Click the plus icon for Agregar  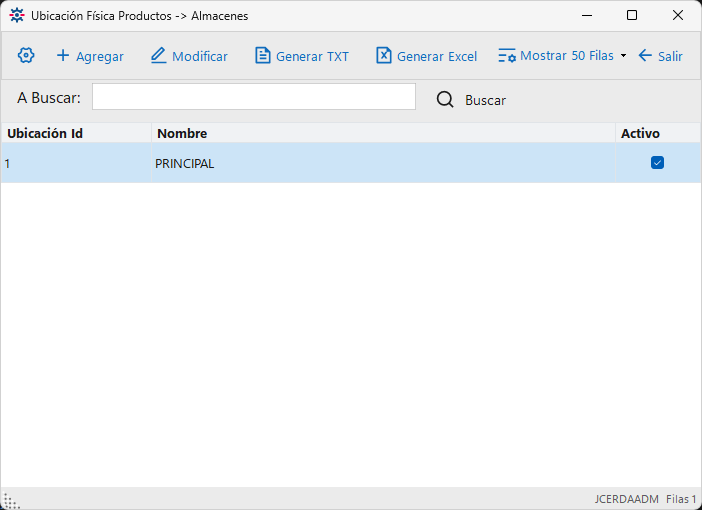click(x=63, y=56)
